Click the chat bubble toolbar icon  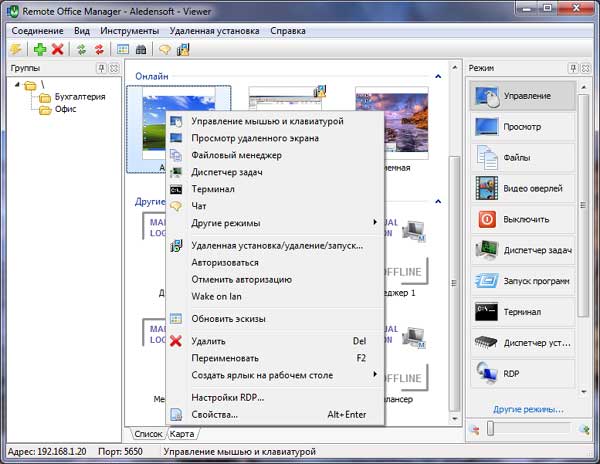(165, 49)
